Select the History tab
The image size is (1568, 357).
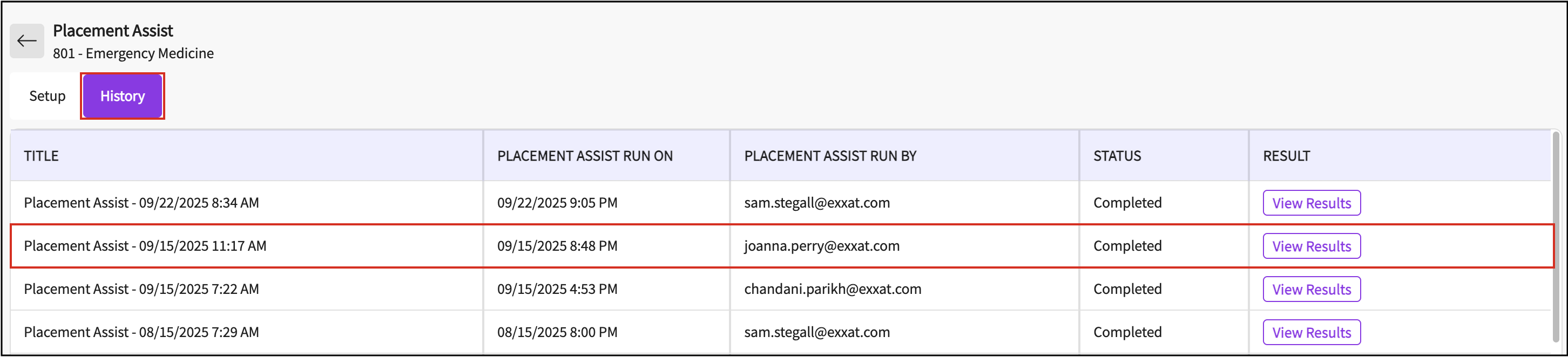point(123,96)
